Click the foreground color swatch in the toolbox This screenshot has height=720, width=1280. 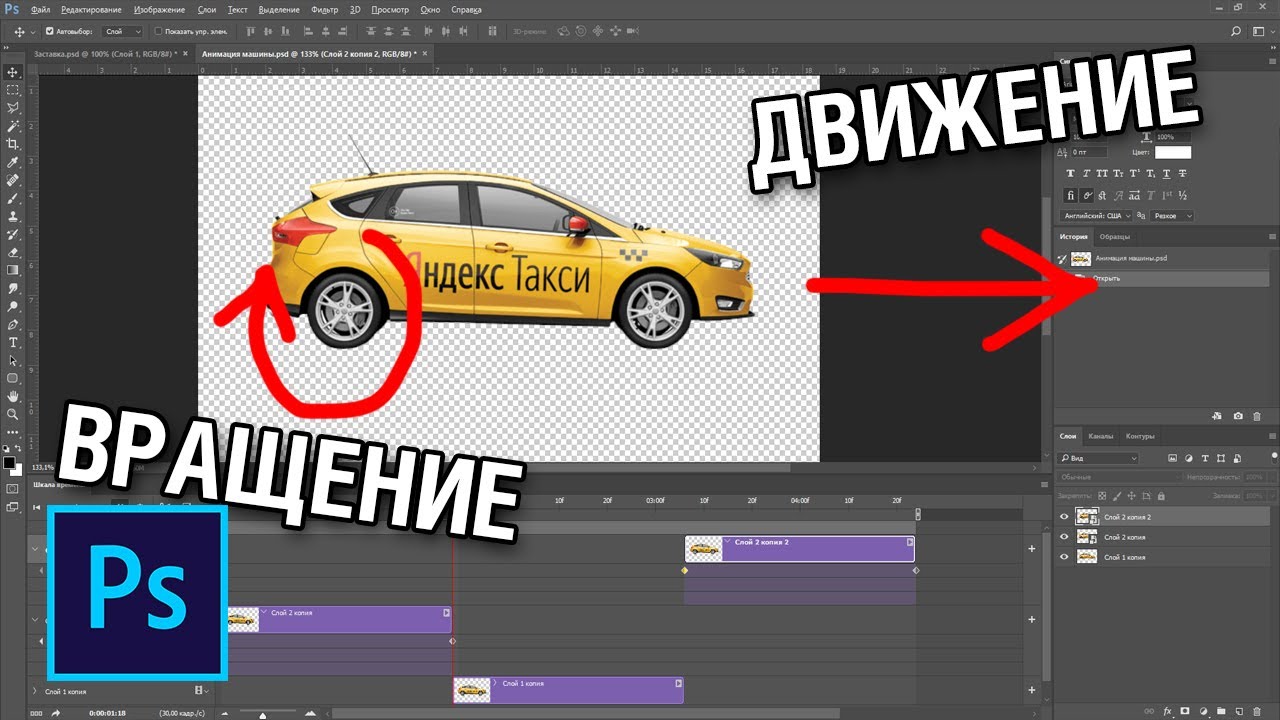pyautogui.click(x=9, y=463)
